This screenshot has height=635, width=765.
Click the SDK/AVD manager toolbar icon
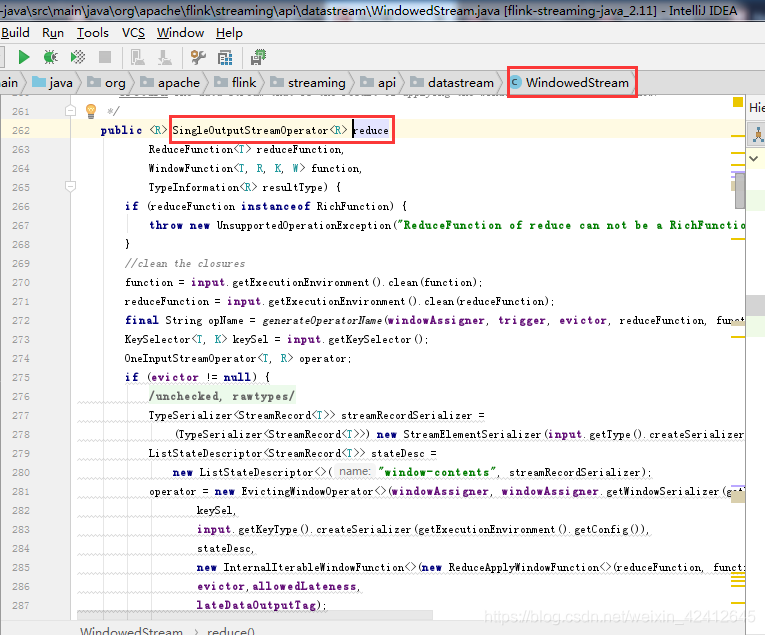[x=258, y=57]
